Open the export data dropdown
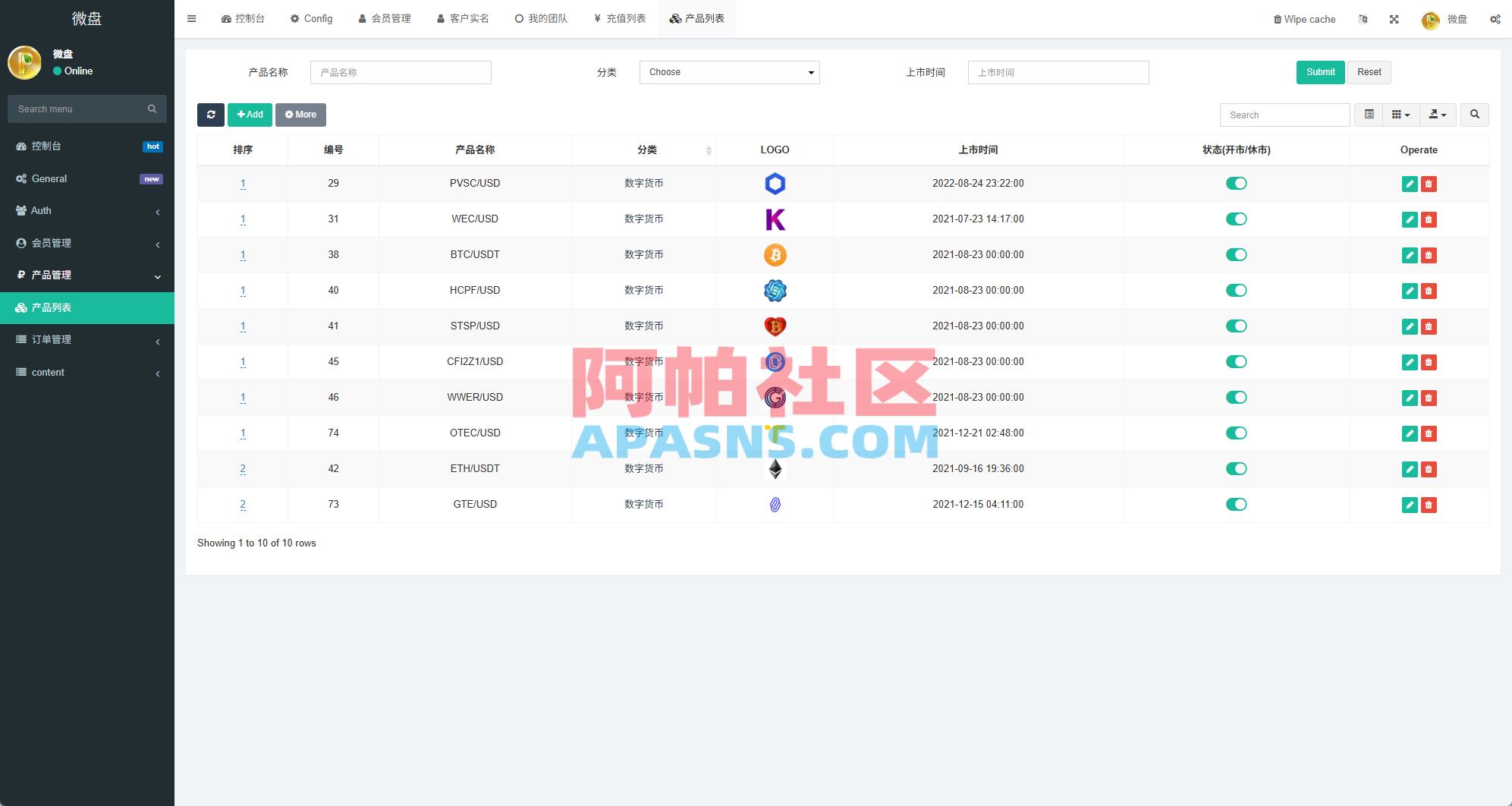This screenshot has width=1512, height=806. tap(1438, 115)
